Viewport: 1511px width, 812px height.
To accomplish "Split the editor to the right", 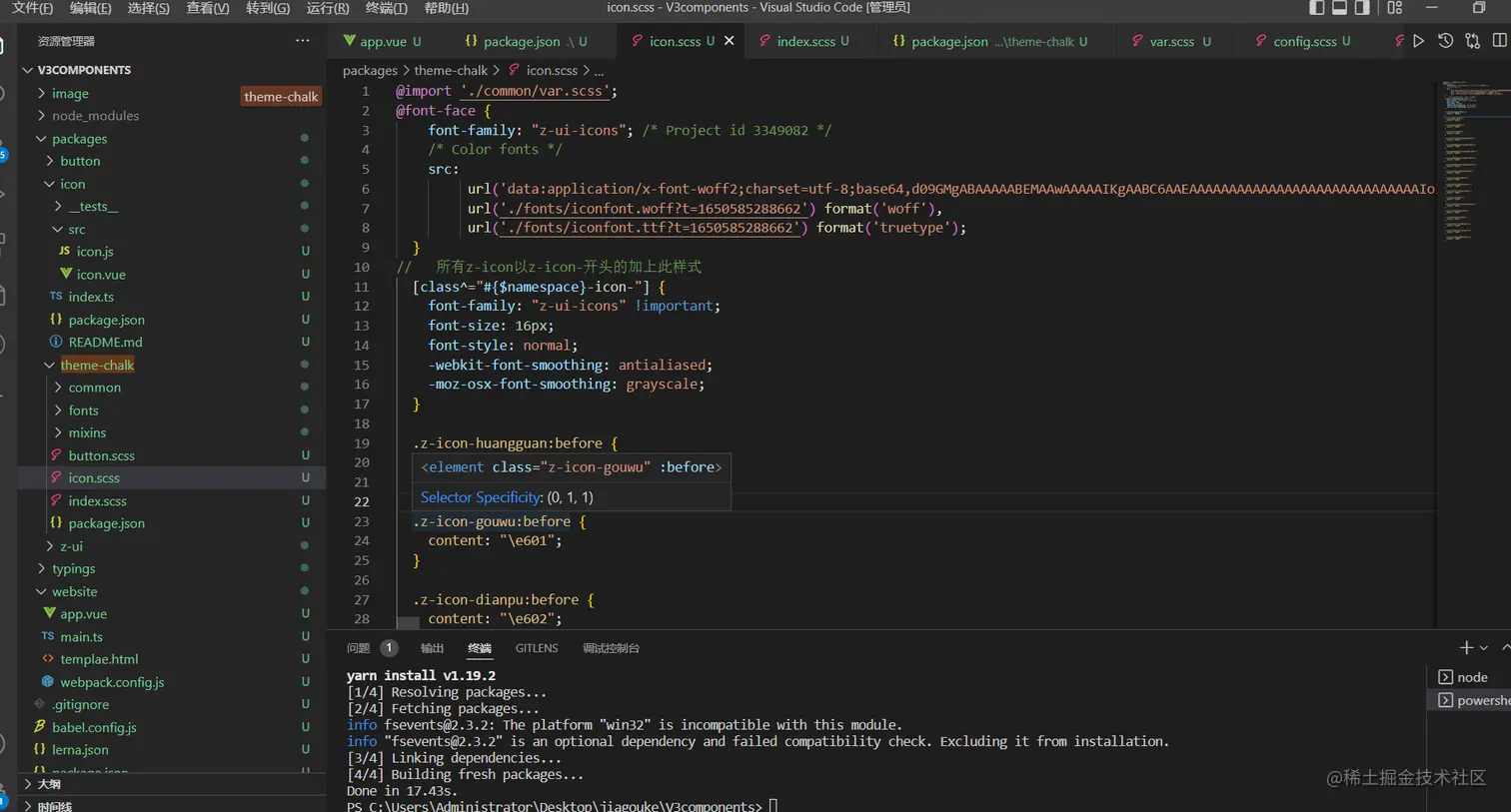I will [x=1499, y=41].
